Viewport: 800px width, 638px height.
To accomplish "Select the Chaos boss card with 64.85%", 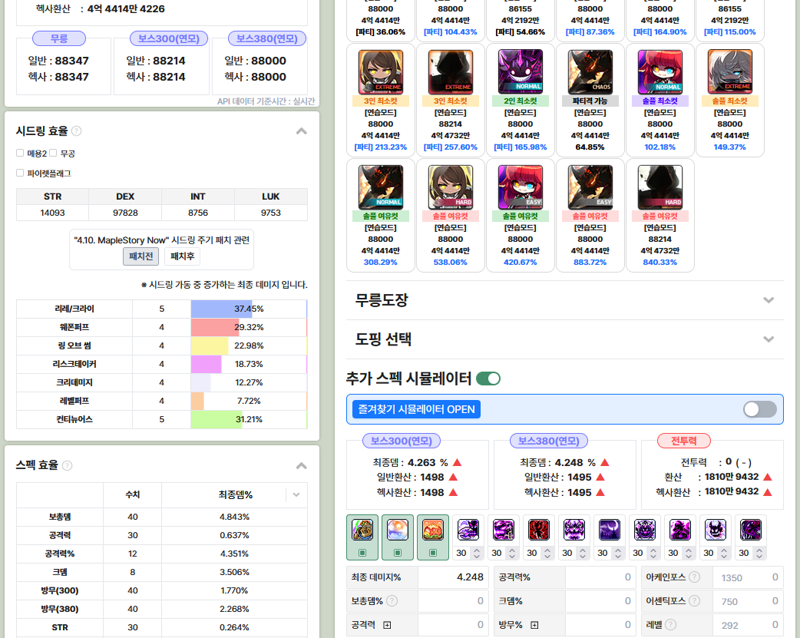I will 590,100.
